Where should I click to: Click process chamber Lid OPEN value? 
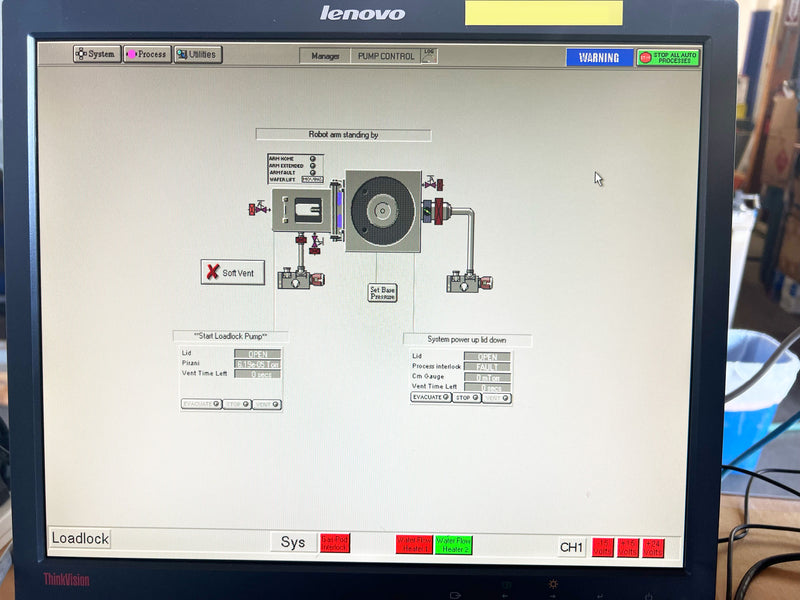(x=487, y=357)
